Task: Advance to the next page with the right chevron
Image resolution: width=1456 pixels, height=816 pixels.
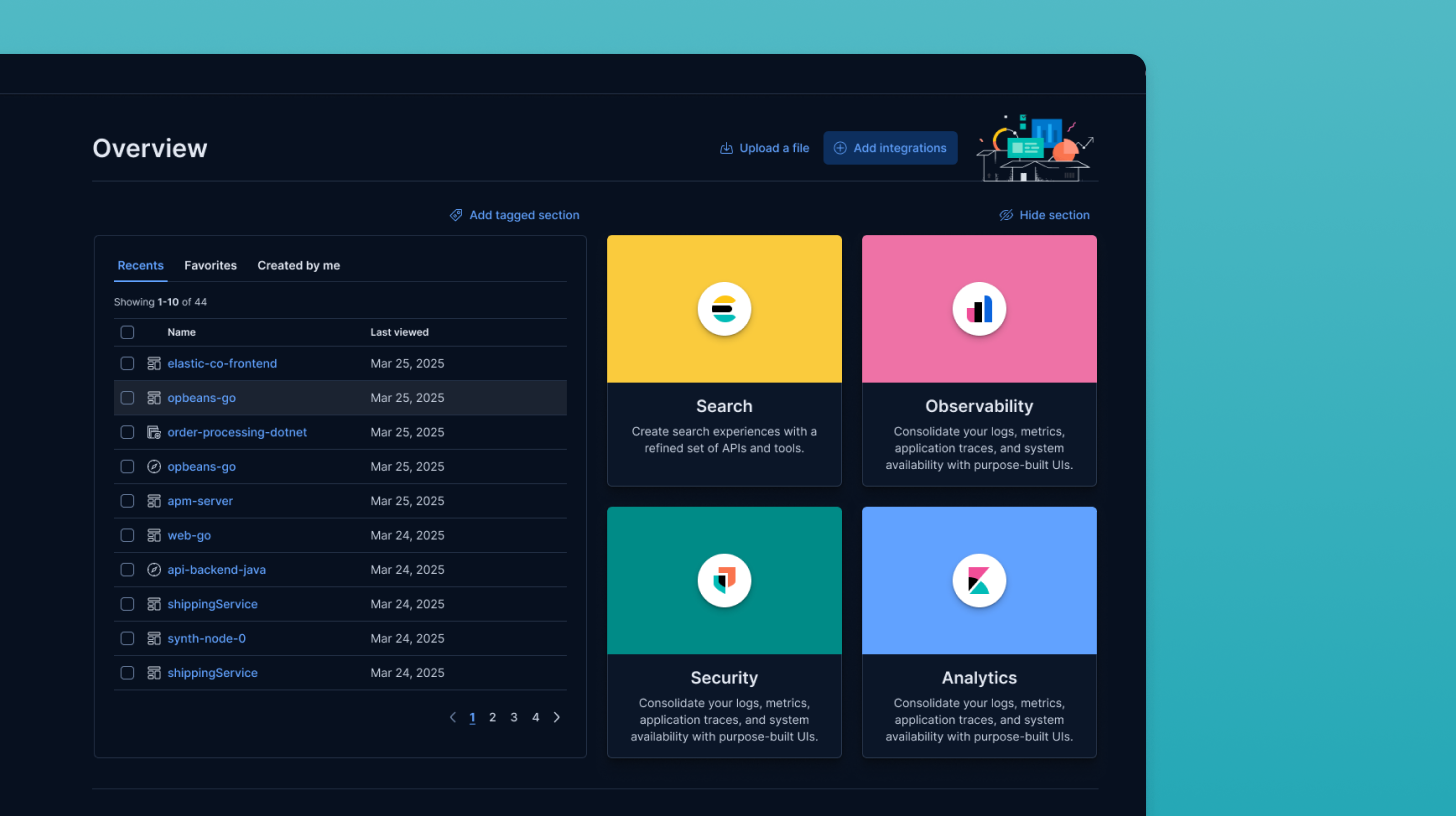Action: pyautogui.click(x=557, y=717)
